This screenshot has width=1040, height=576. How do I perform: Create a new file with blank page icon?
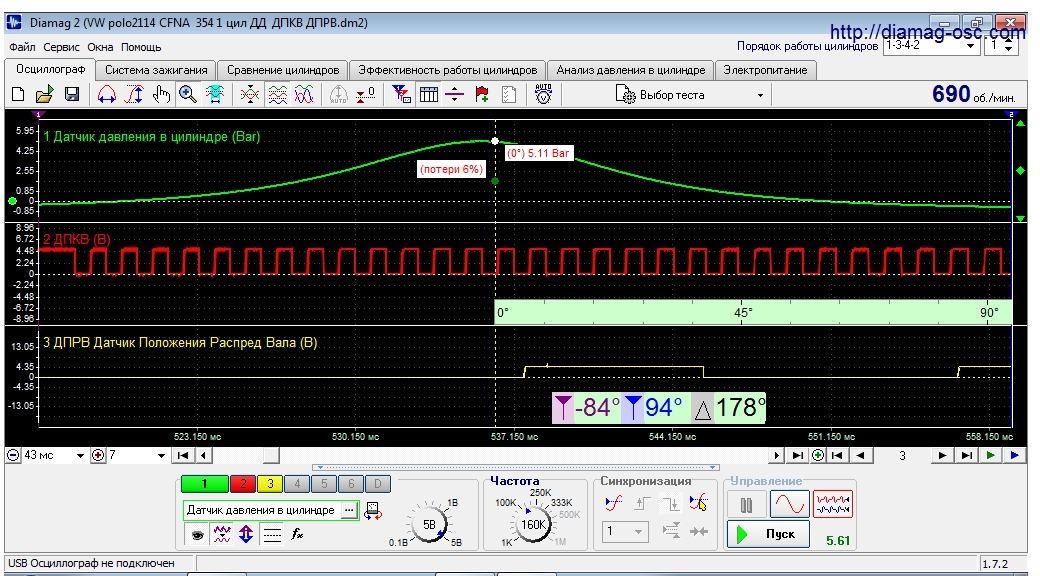[18, 94]
